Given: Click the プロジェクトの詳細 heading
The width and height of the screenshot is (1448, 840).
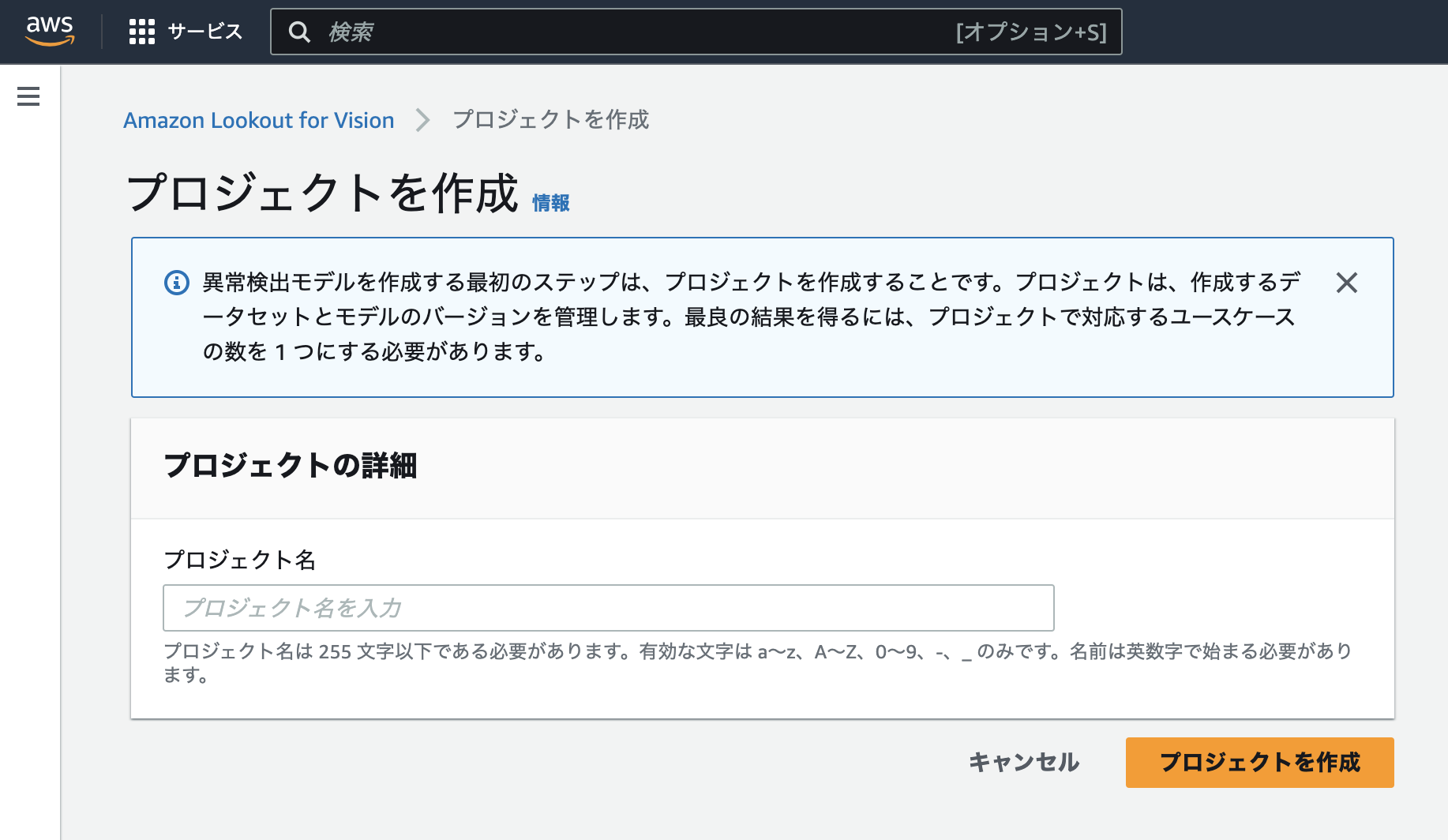Looking at the screenshot, I should (x=290, y=466).
